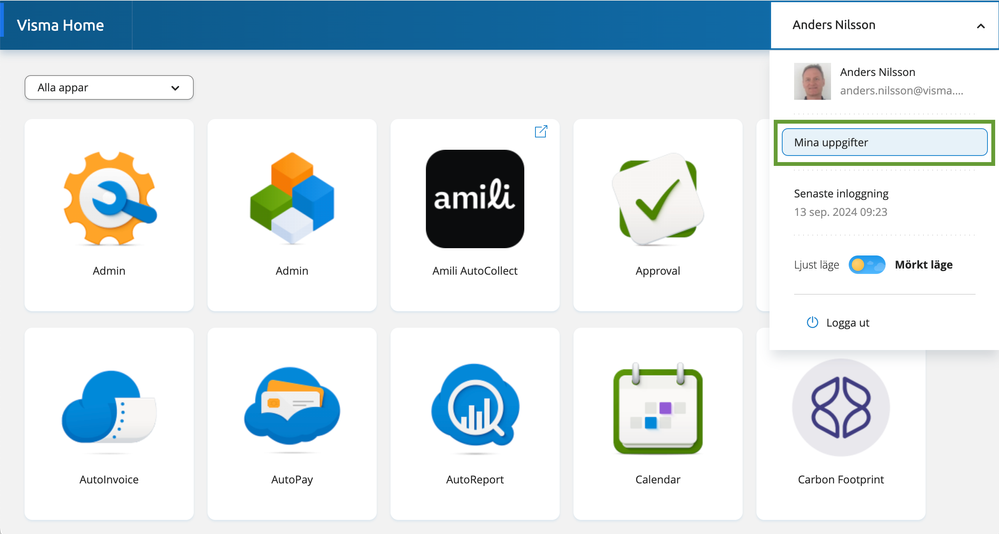Click the date 13 sep. 2024 09:23
The height and width of the screenshot is (534, 999).
tap(840, 212)
